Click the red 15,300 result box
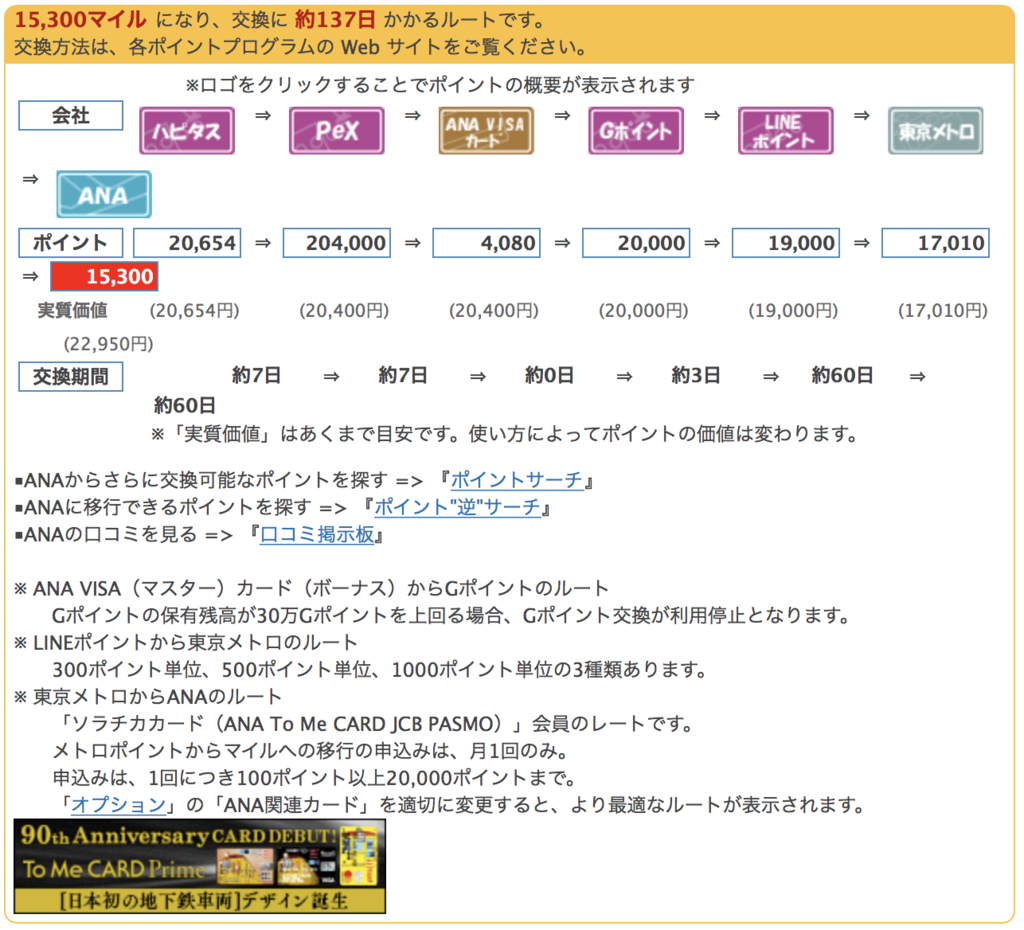This screenshot has width=1024, height=930. pyautogui.click(x=104, y=276)
